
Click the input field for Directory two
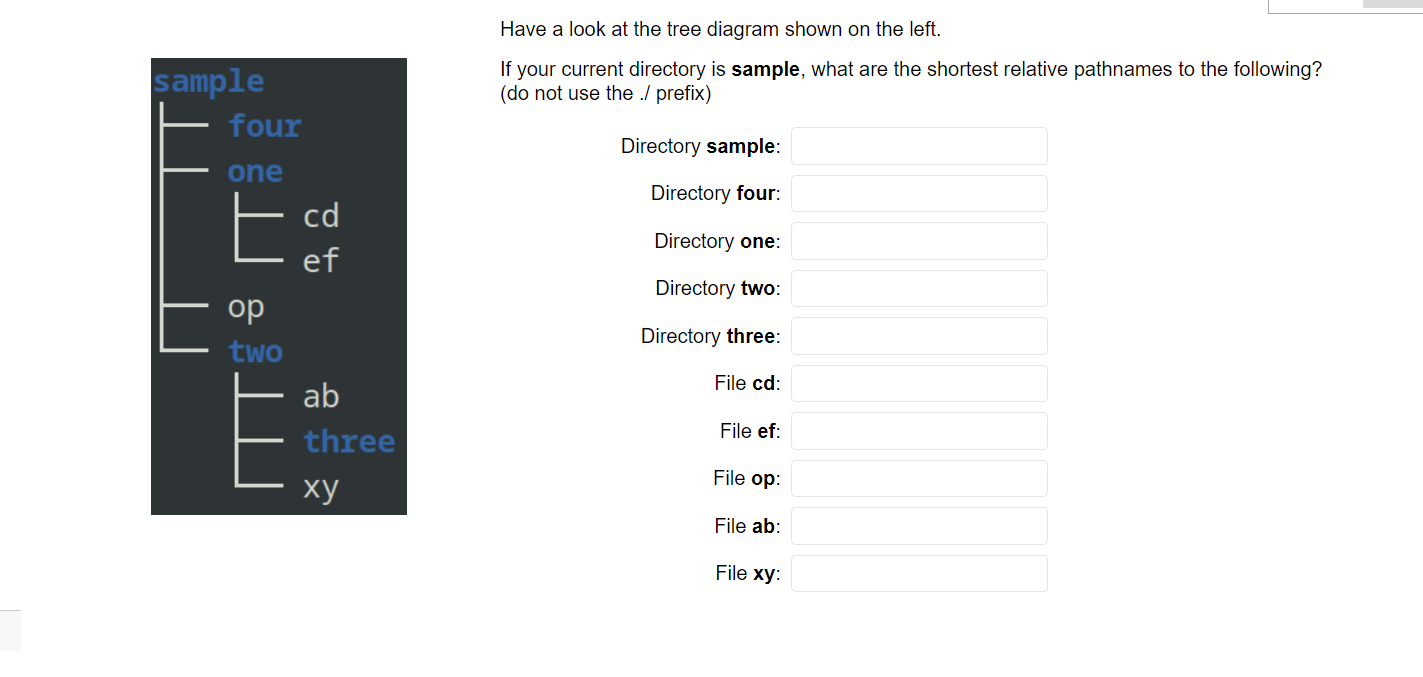(x=918, y=288)
